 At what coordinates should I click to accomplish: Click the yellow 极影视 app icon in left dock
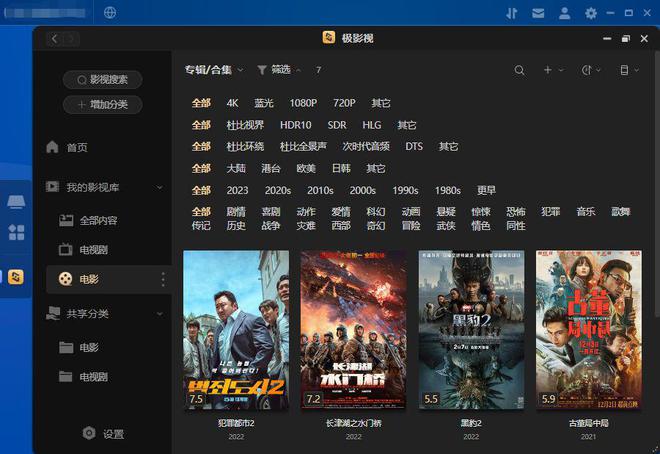tap(16, 277)
